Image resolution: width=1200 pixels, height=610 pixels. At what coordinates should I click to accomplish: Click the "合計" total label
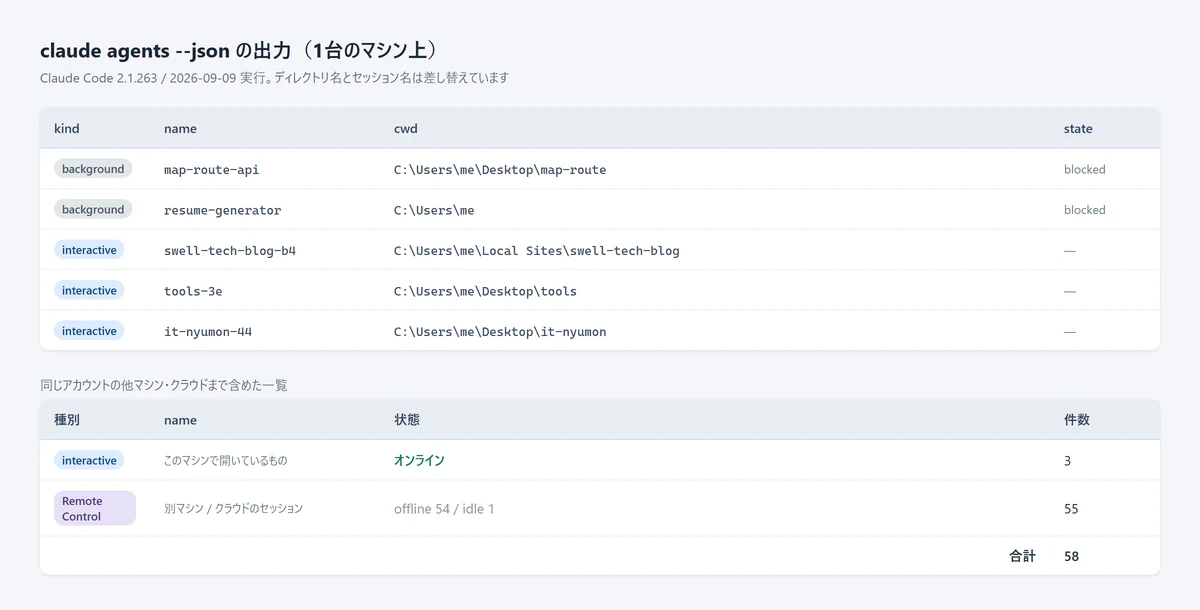1023,556
